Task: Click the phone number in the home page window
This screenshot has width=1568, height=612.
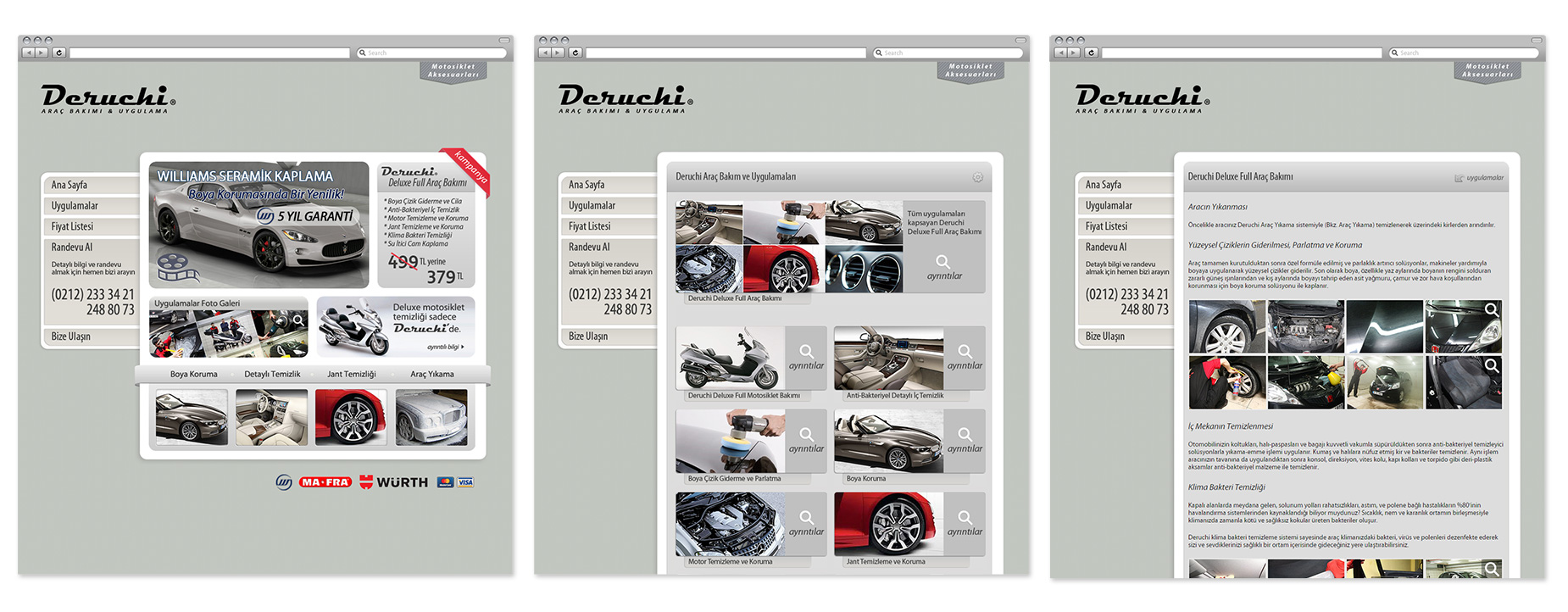Action: pyautogui.click(x=93, y=302)
